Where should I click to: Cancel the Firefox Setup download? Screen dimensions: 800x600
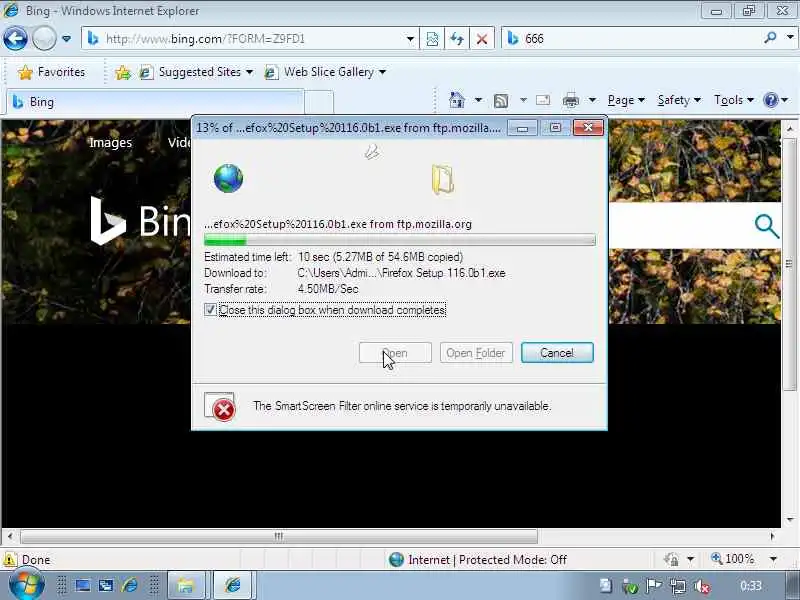(x=557, y=353)
